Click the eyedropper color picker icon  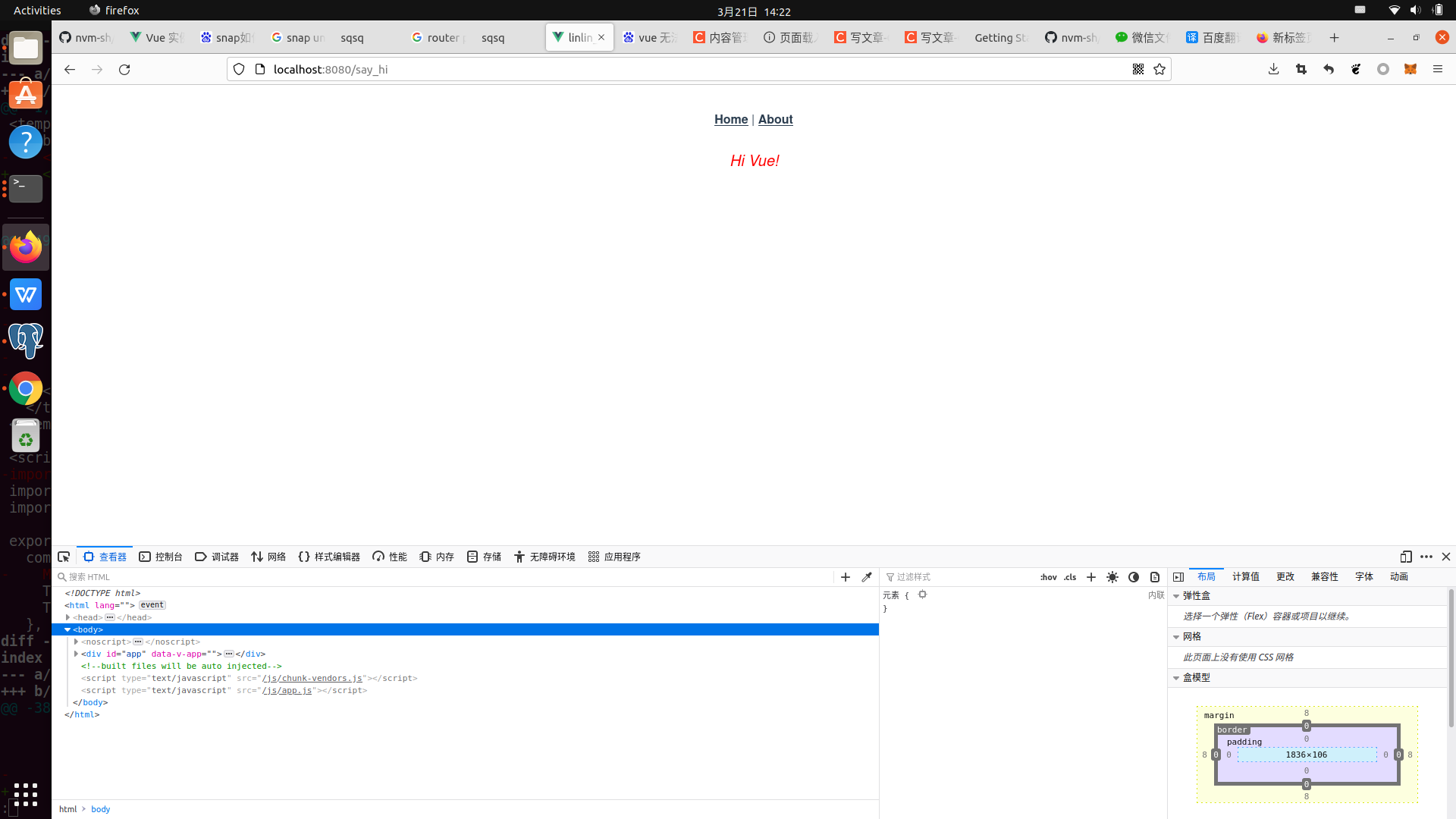click(867, 577)
